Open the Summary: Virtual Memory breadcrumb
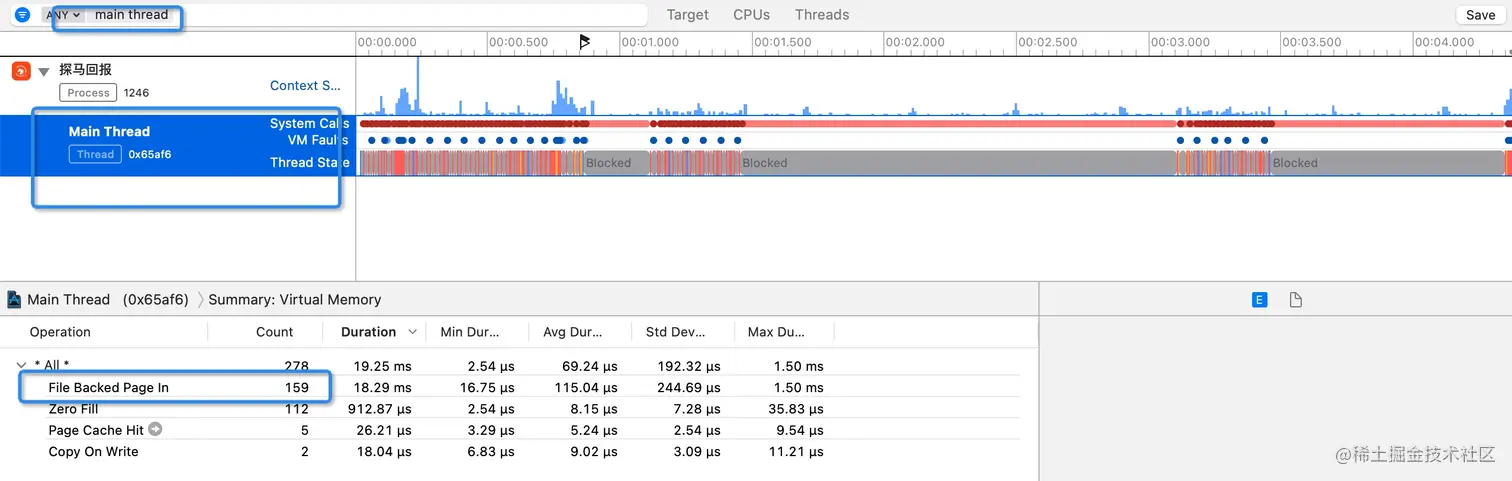This screenshot has width=1512, height=481. click(294, 299)
